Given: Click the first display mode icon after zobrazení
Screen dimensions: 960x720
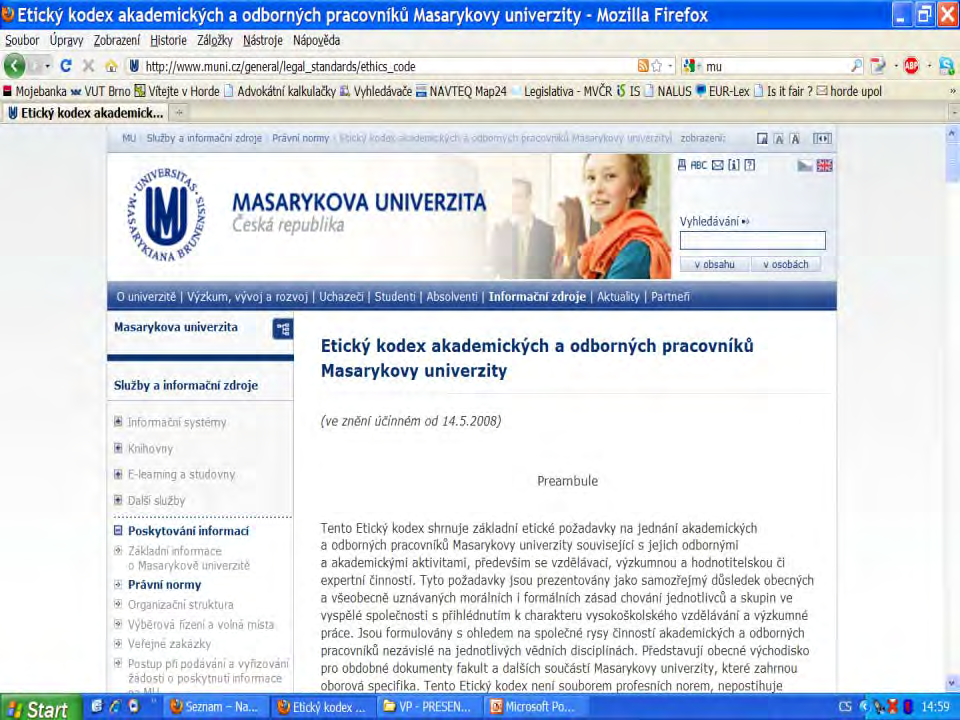Looking at the screenshot, I should (x=762, y=138).
